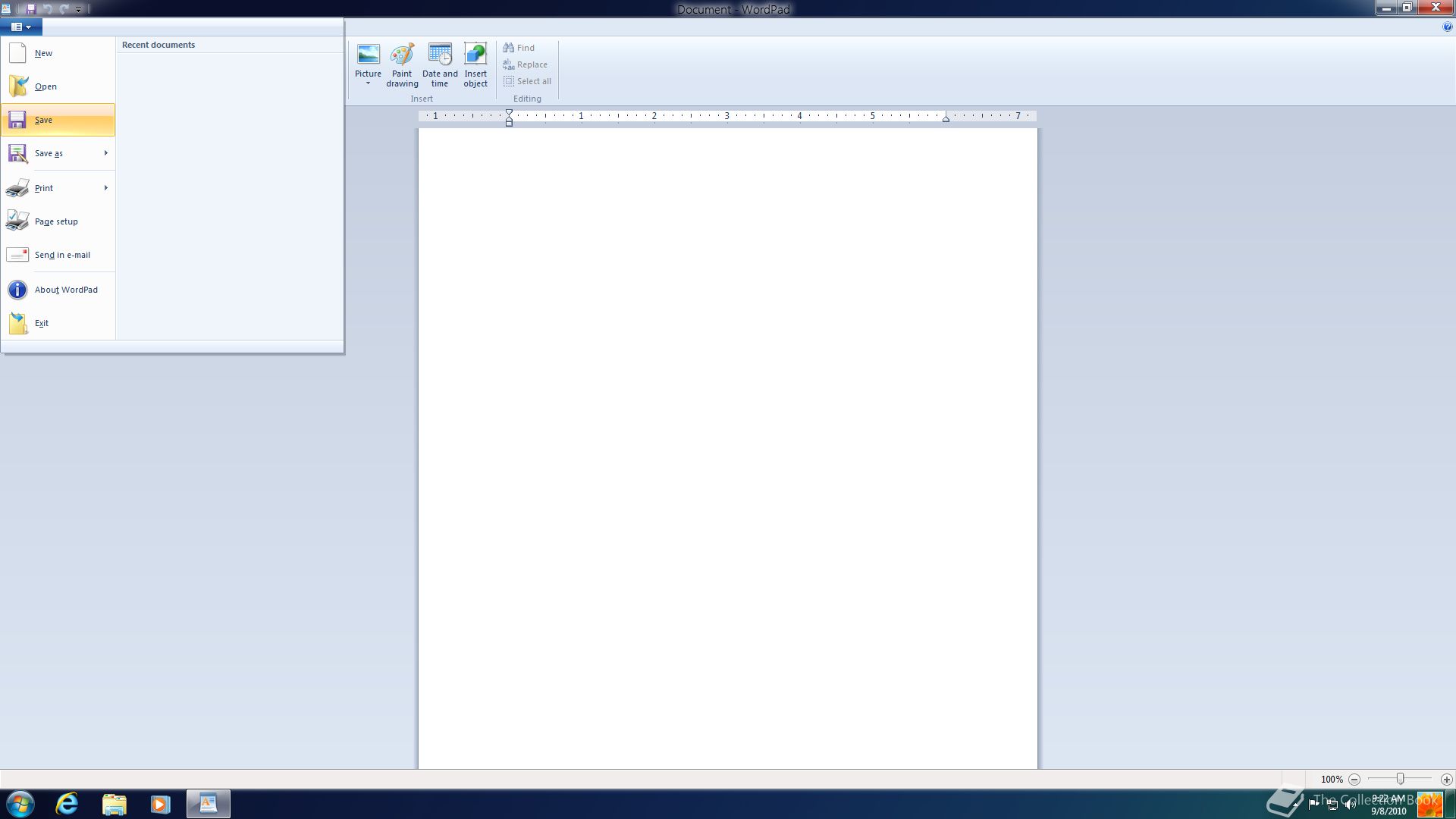This screenshot has height=819, width=1456.
Task: Expand the Print submenu arrow
Action: click(x=105, y=188)
